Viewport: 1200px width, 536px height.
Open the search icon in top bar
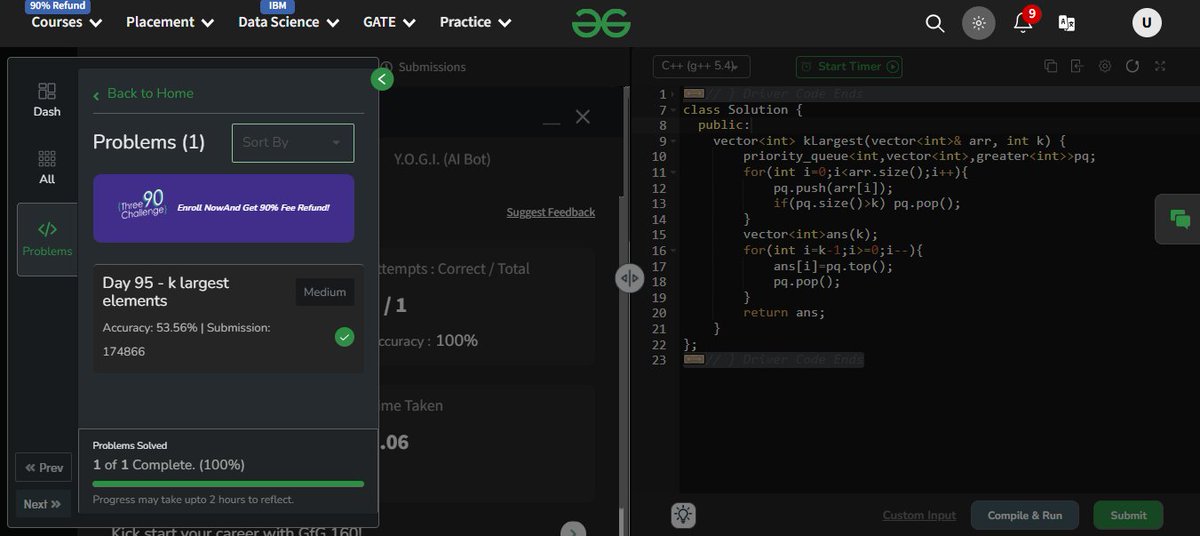coord(935,23)
